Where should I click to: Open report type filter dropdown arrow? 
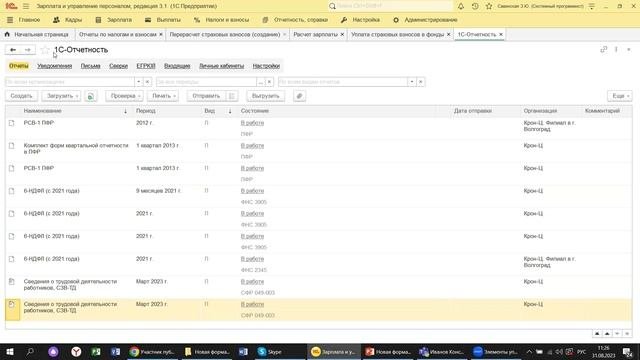pyautogui.click(x=411, y=82)
